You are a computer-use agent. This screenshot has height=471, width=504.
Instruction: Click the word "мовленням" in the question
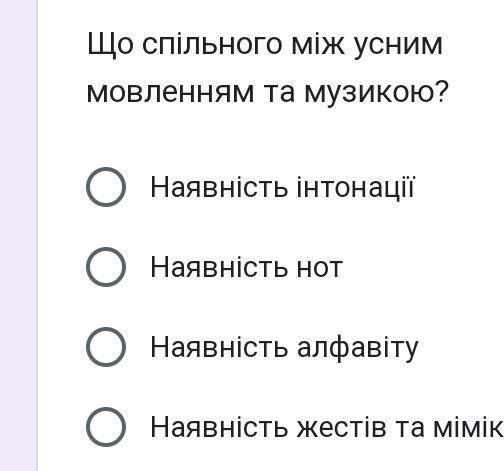click(x=170, y=93)
